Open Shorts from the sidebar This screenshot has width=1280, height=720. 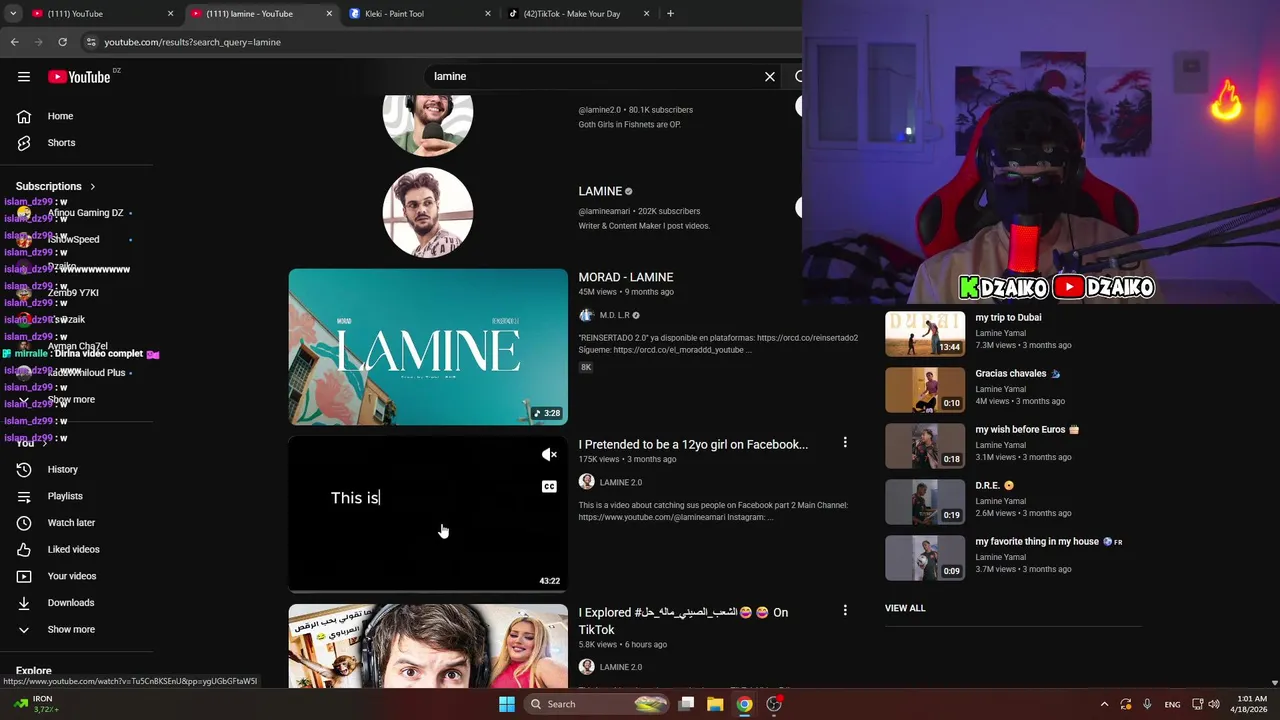61,143
